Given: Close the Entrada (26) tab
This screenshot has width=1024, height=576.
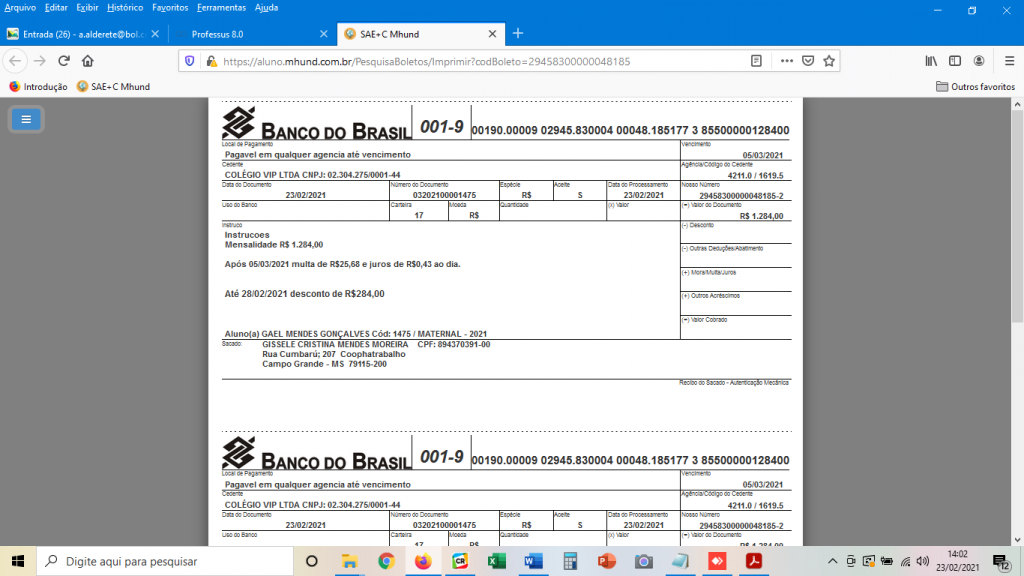Looking at the screenshot, I should [x=155, y=34].
